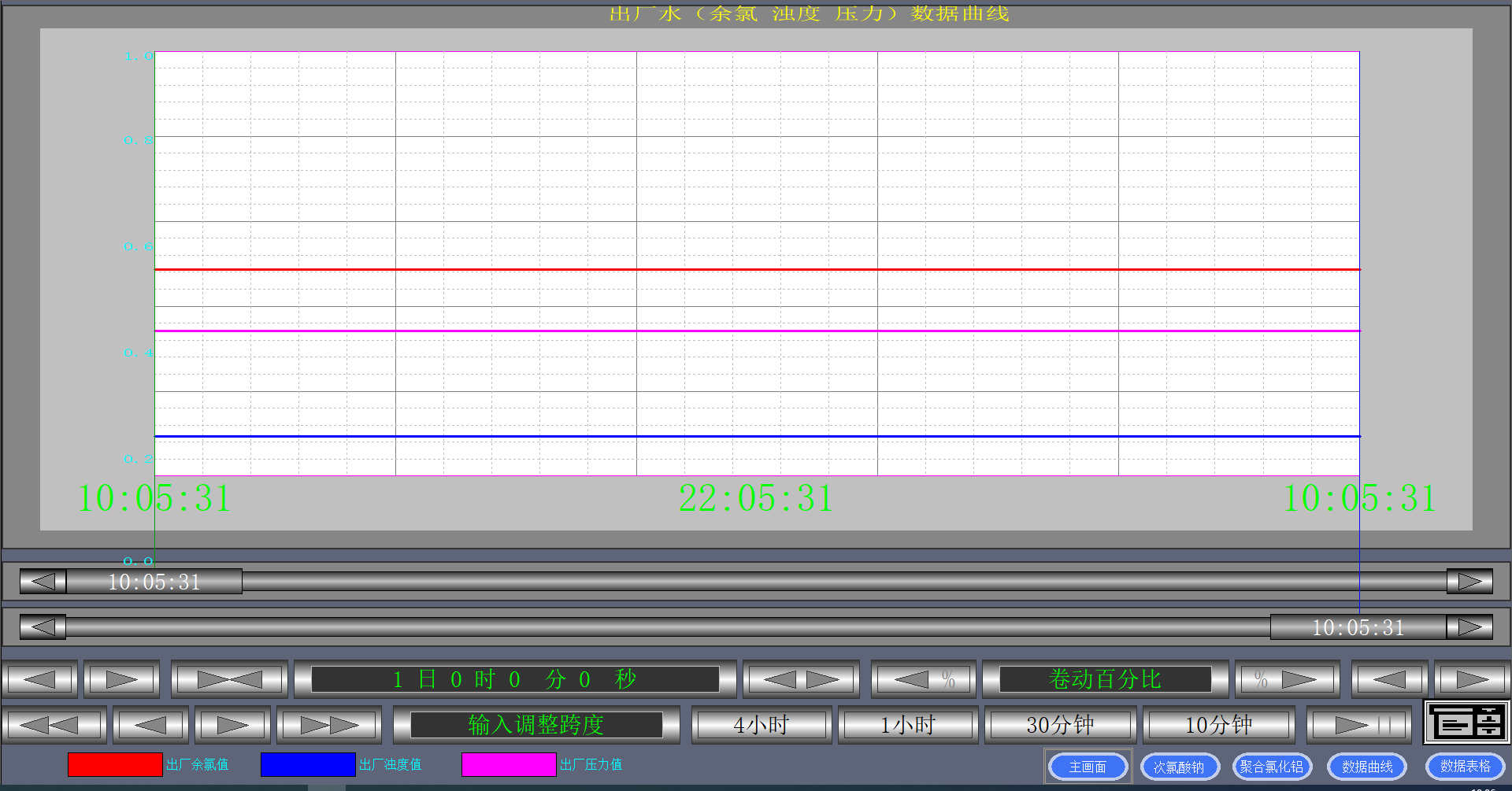
Task: Open the trend settings panel icon
Action: click(1466, 722)
